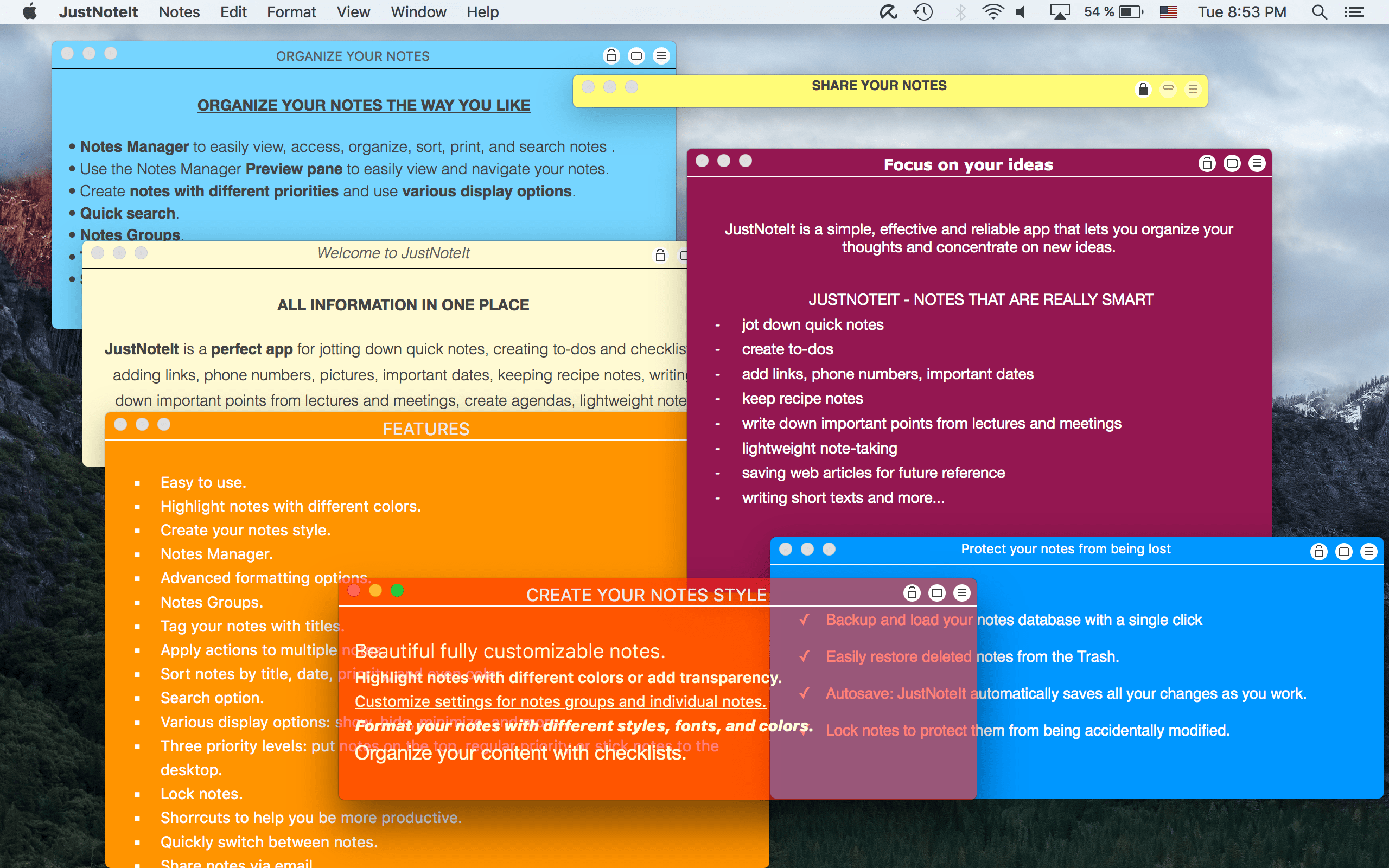Screen dimensions: 1389x868
Task: Open the Format menu
Action: coord(291,11)
